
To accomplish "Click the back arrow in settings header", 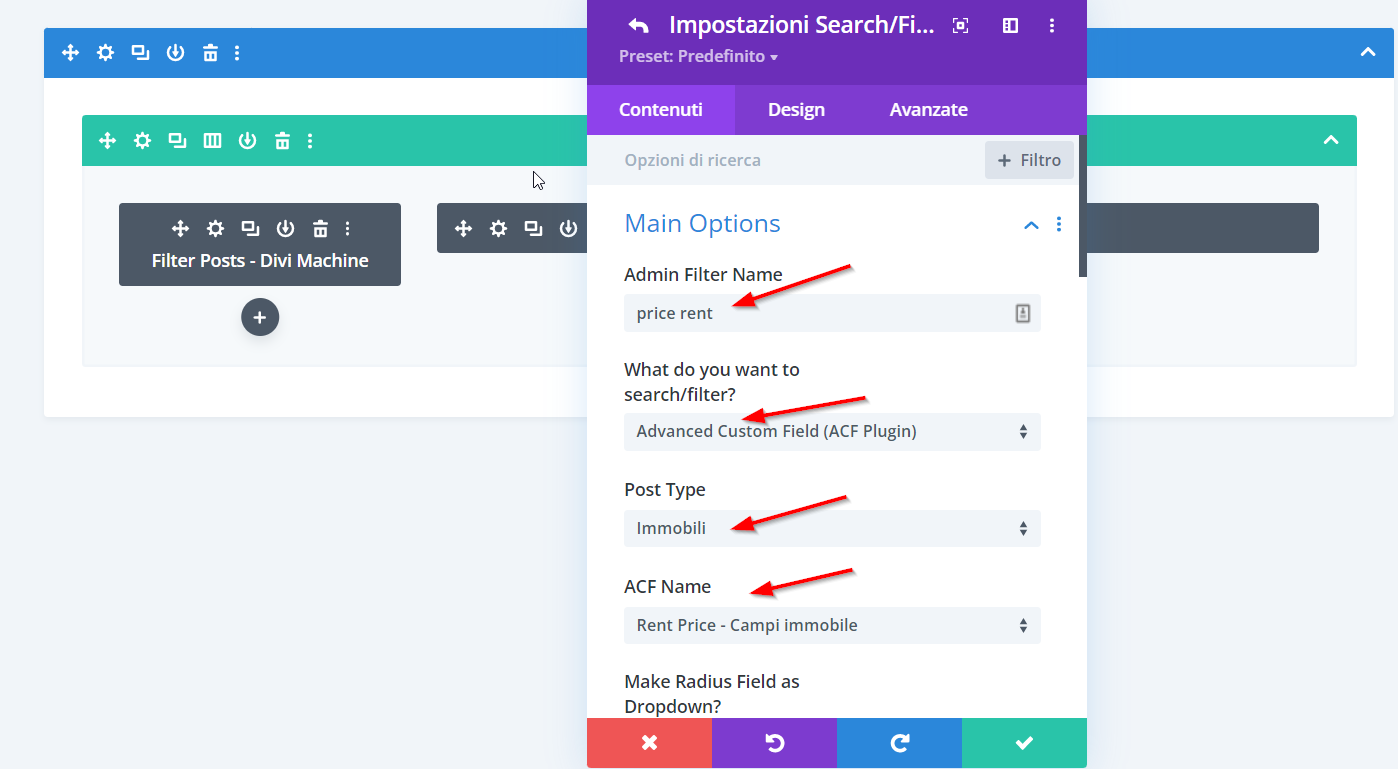I will click(x=638, y=26).
